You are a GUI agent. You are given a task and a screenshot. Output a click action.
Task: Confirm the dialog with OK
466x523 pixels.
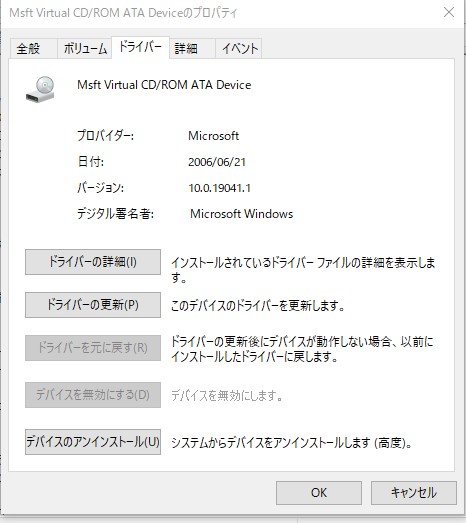tap(319, 493)
